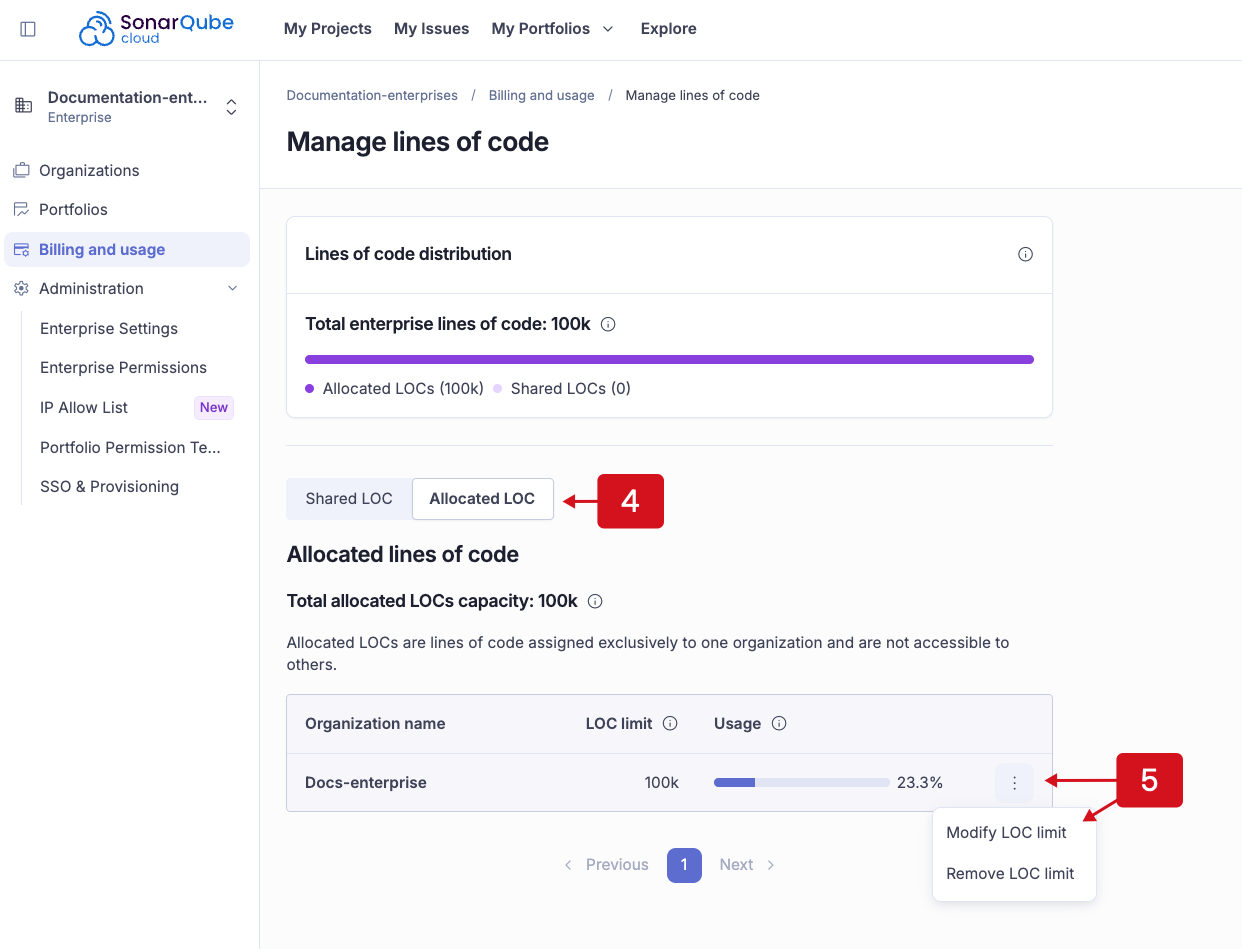
Task: Click the Billing and usage card icon
Action: click(x=21, y=250)
